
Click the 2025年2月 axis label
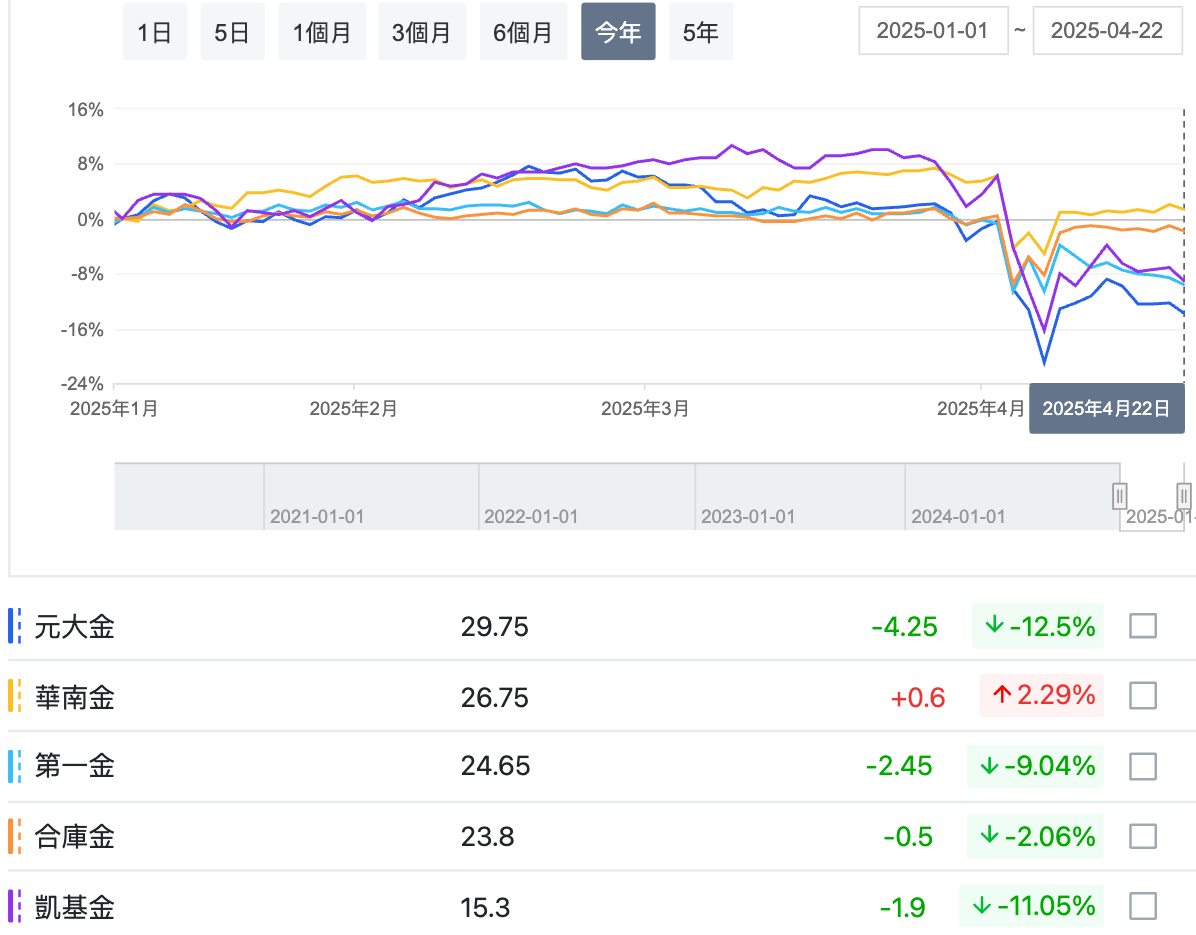[x=353, y=409]
